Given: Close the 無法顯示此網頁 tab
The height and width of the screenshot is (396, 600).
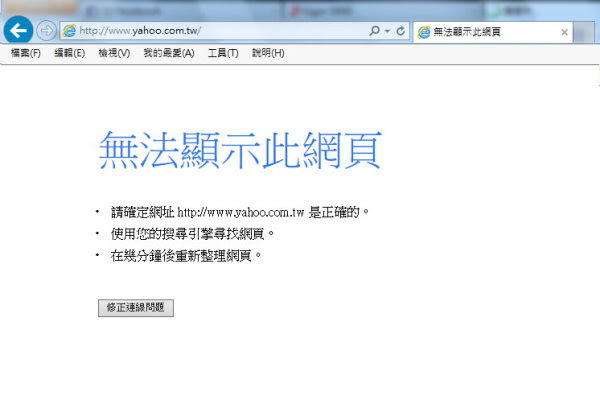Looking at the screenshot, I should click(x=564, y=33).
